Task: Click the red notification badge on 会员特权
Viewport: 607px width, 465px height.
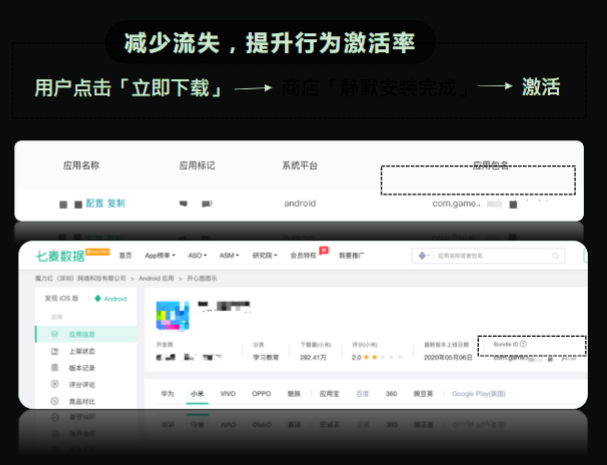Action: point(324,251)
